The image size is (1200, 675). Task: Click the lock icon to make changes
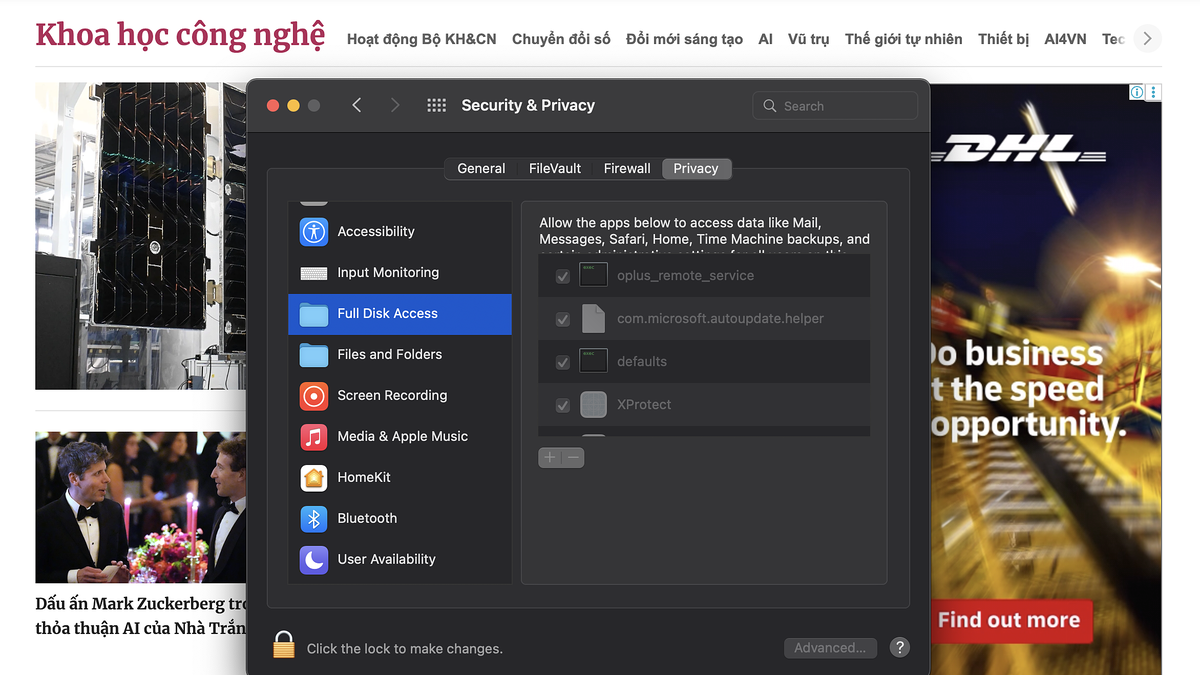coord(284,645)
